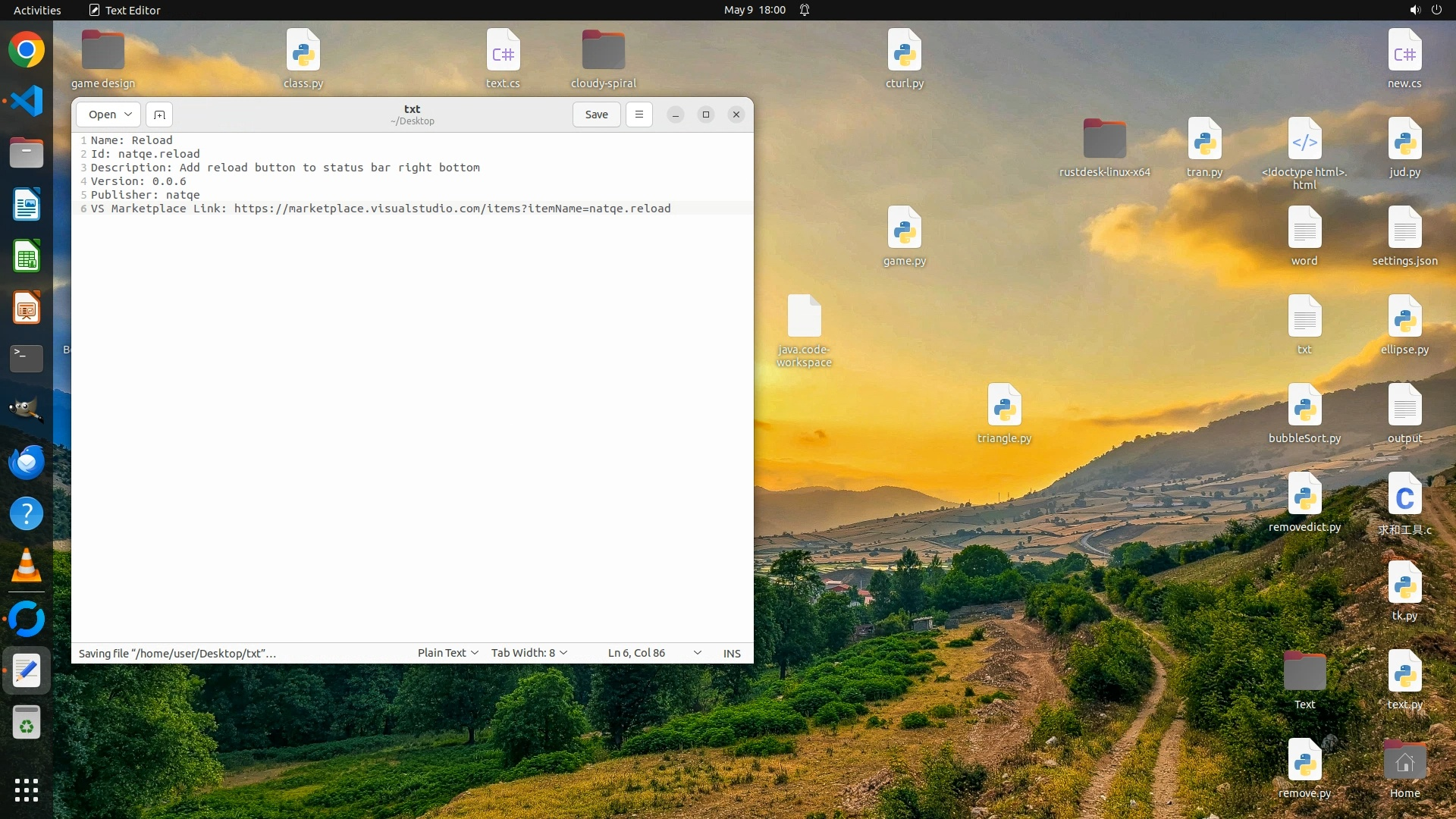1456x819 pixels.
Task: Click the new tab icon in editor header
Action: (159, 115)
